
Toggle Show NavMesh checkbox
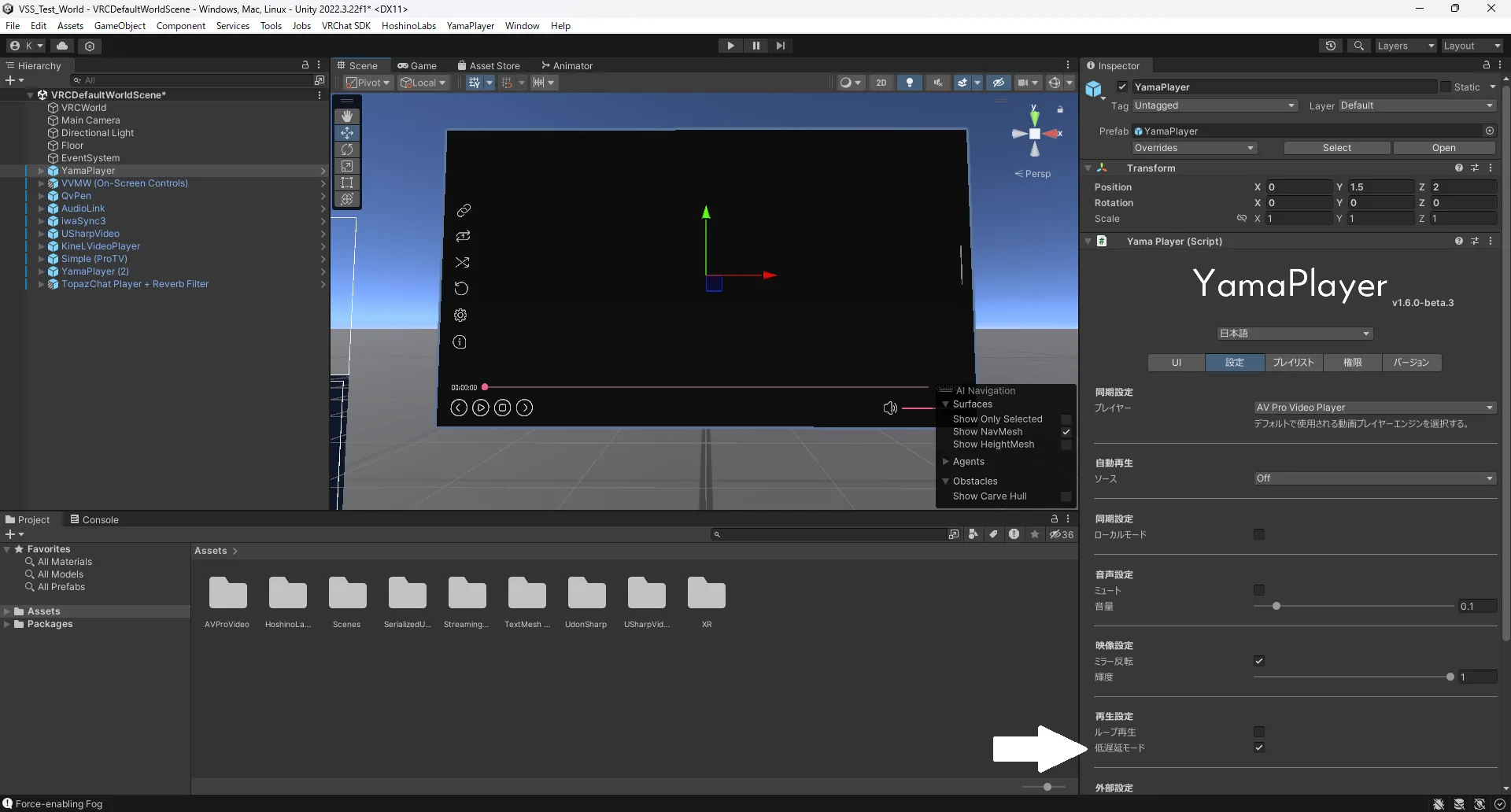(x=1066, y=432)
